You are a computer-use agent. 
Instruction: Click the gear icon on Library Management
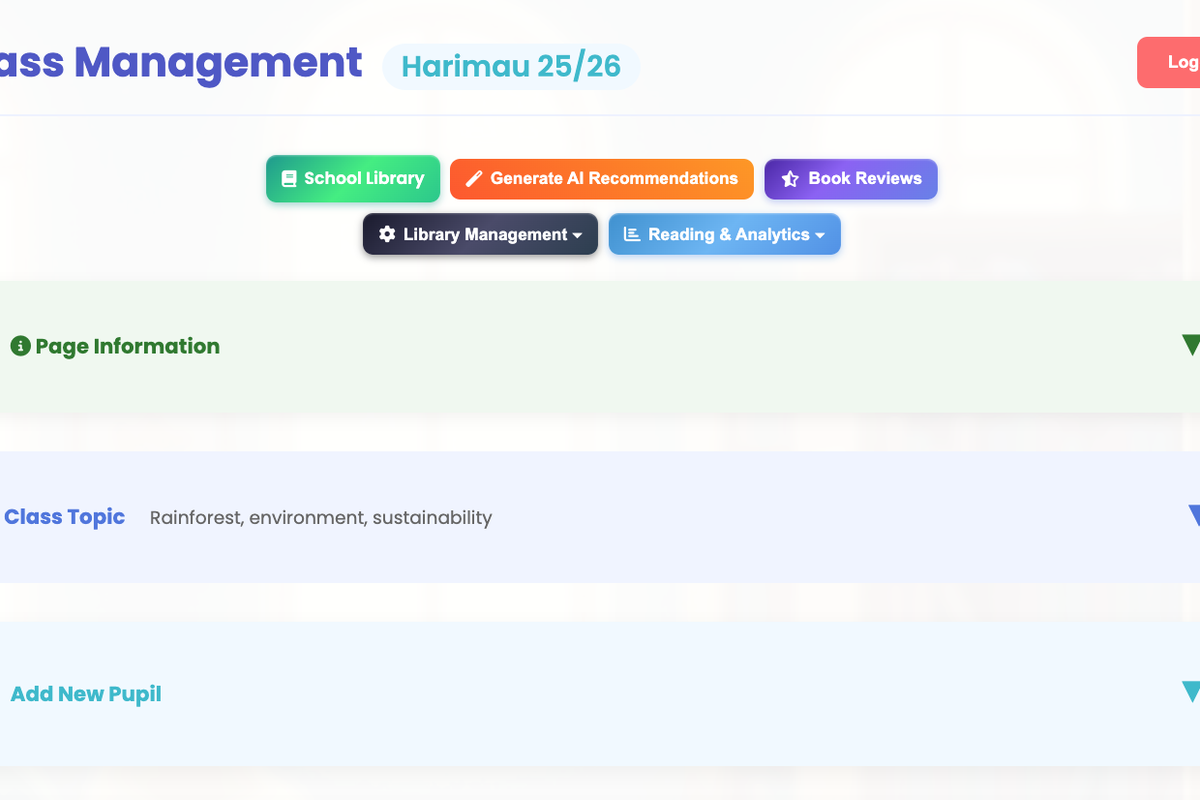click(387, 234)
